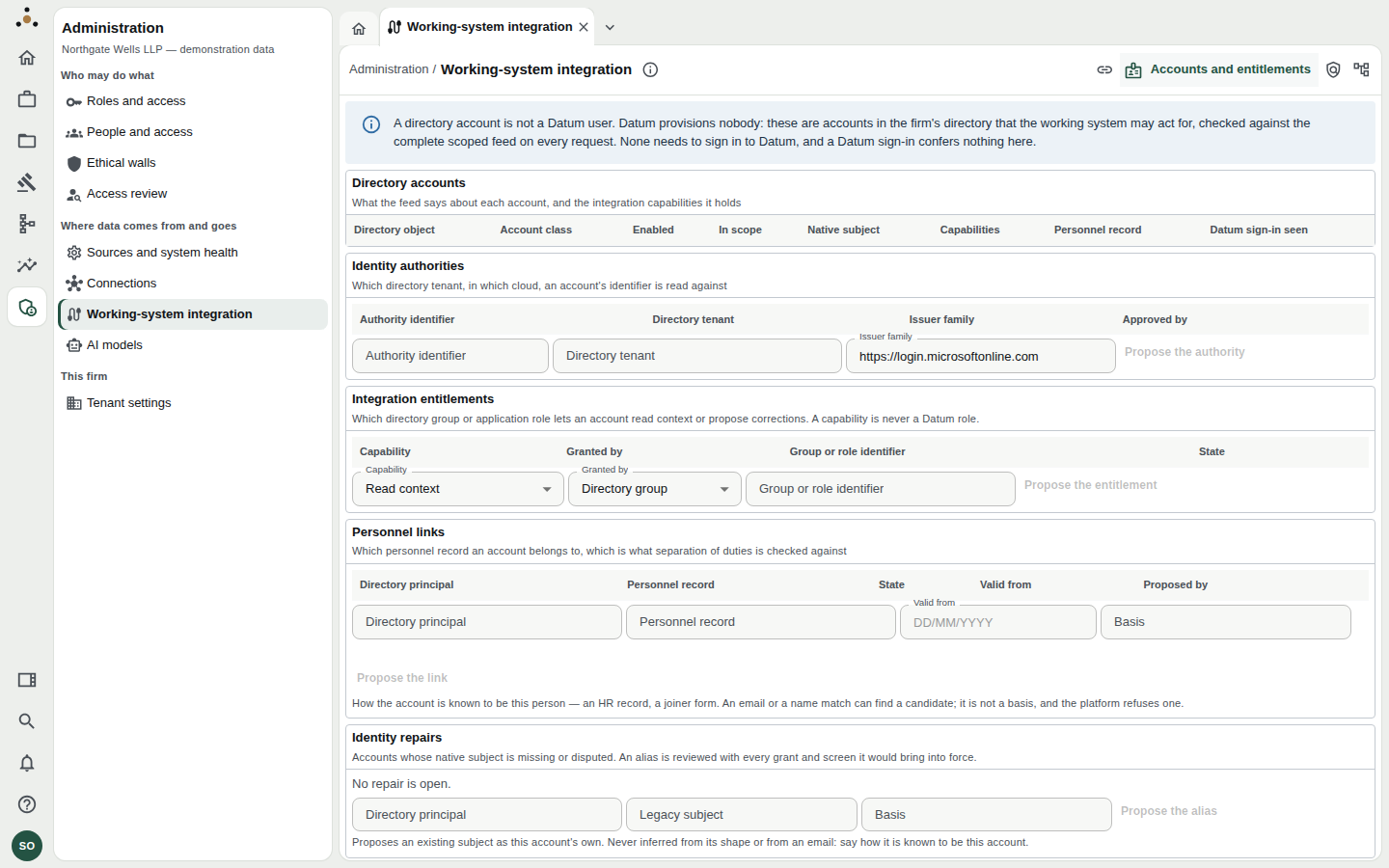1389x868 pixels.
Task: Copy the page link via the chain icon
Action: pos(1104,69)
